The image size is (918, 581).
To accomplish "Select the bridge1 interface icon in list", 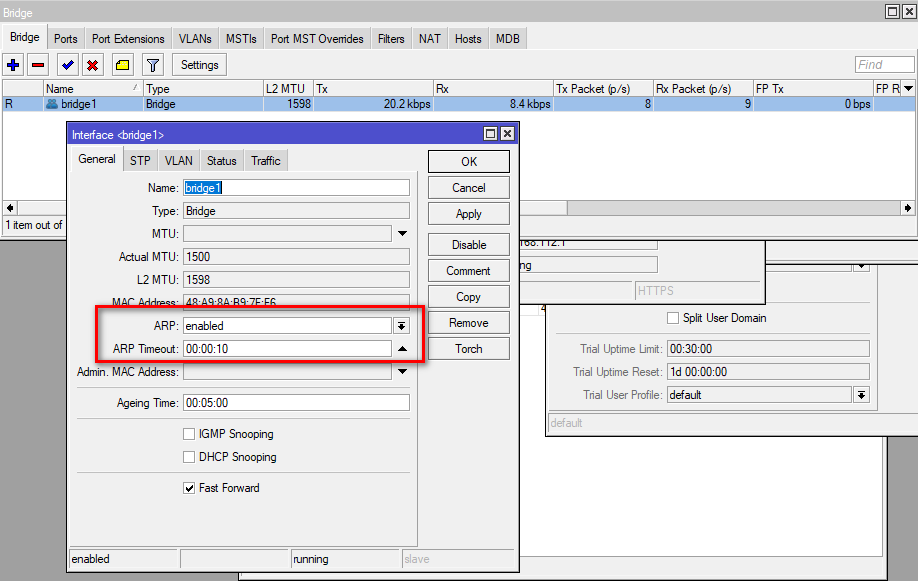I will coord(52,104).
